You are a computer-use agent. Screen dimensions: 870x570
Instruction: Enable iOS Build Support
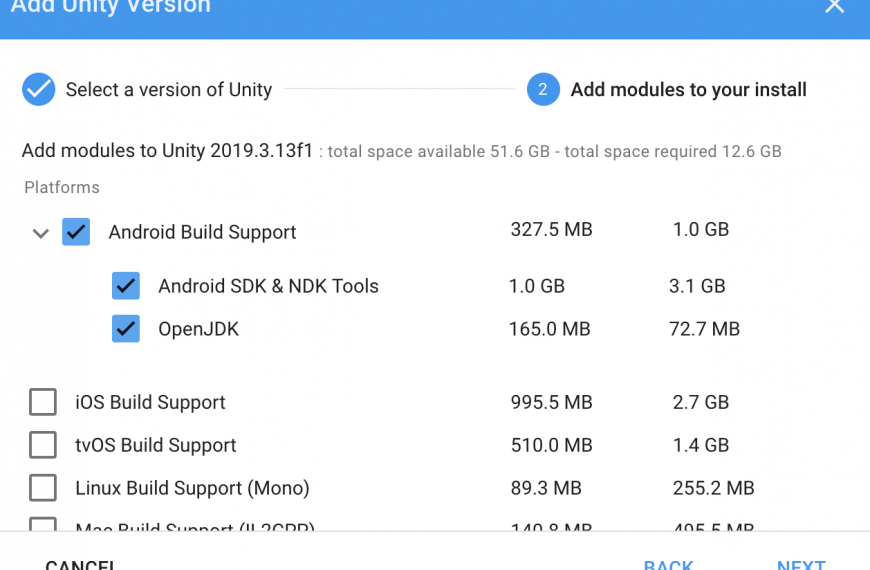click(43, 402)
